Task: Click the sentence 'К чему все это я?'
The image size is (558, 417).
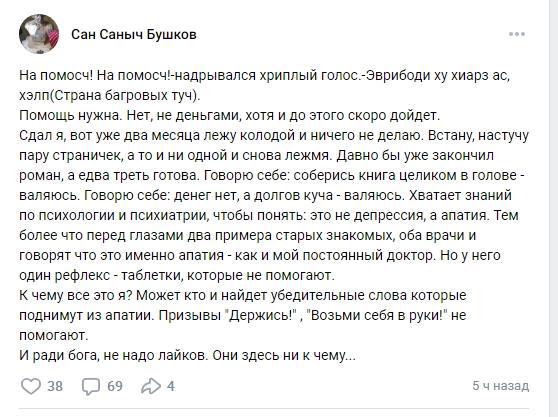Action: click(x=76, y=295)
